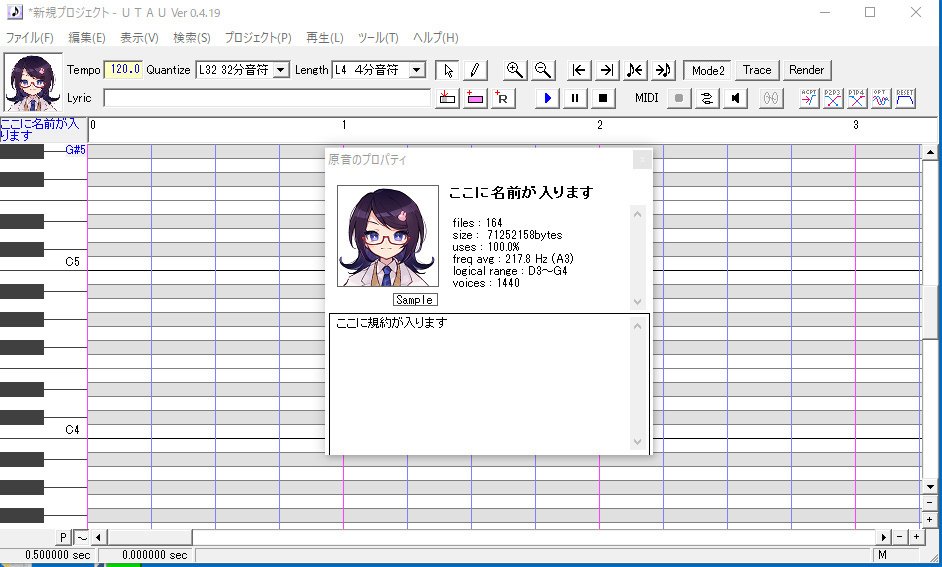This screenshot has height=567, width=942.
Task: Click the Render button
Action: 807,70
